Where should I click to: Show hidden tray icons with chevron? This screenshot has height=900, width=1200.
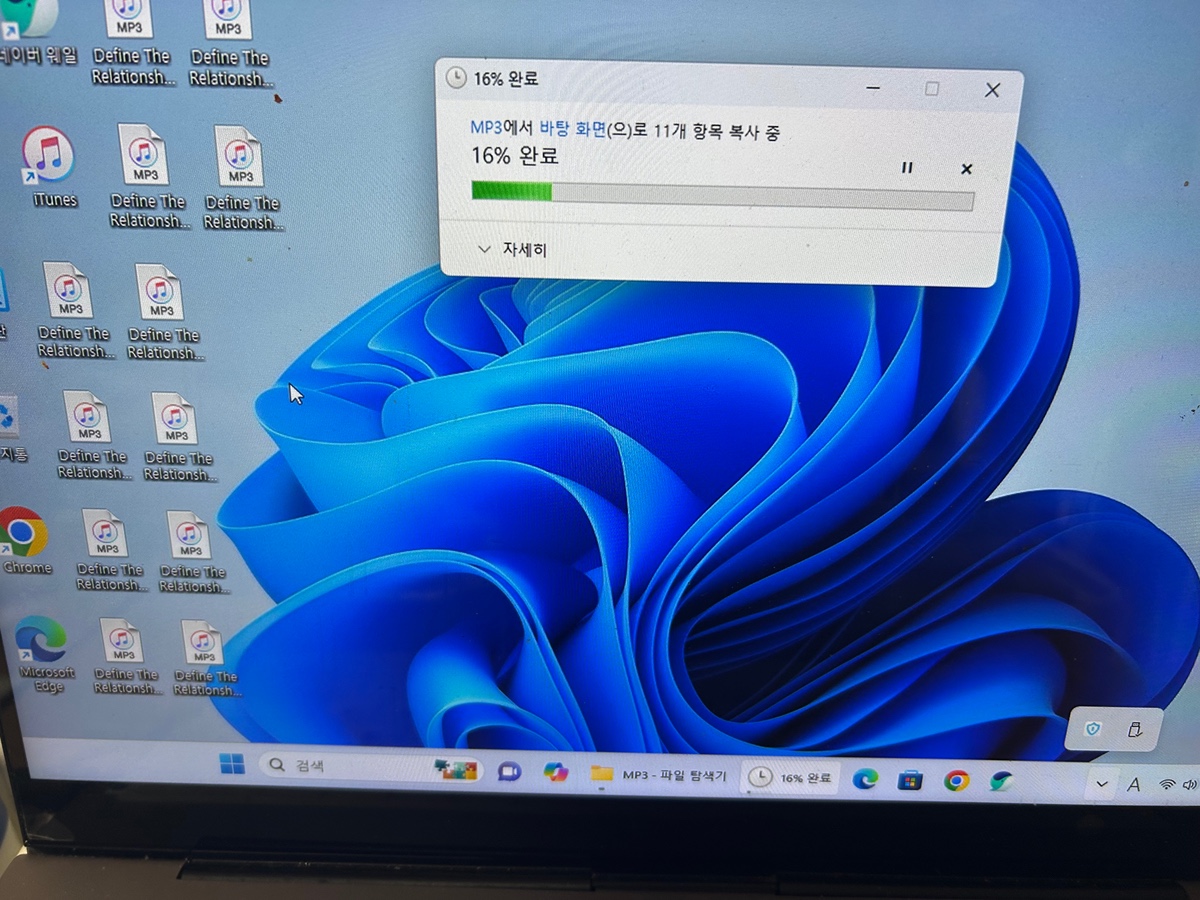point(1102,784)
